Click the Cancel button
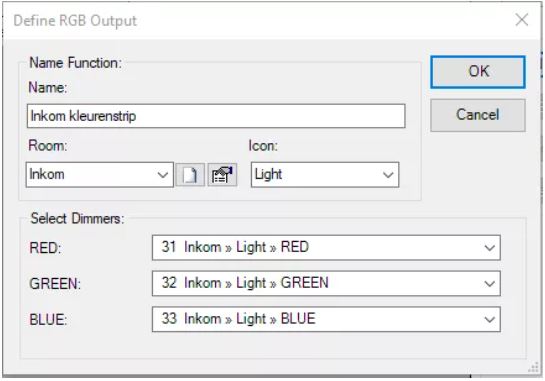Viewport: 545px width, 381px height. 478,115
